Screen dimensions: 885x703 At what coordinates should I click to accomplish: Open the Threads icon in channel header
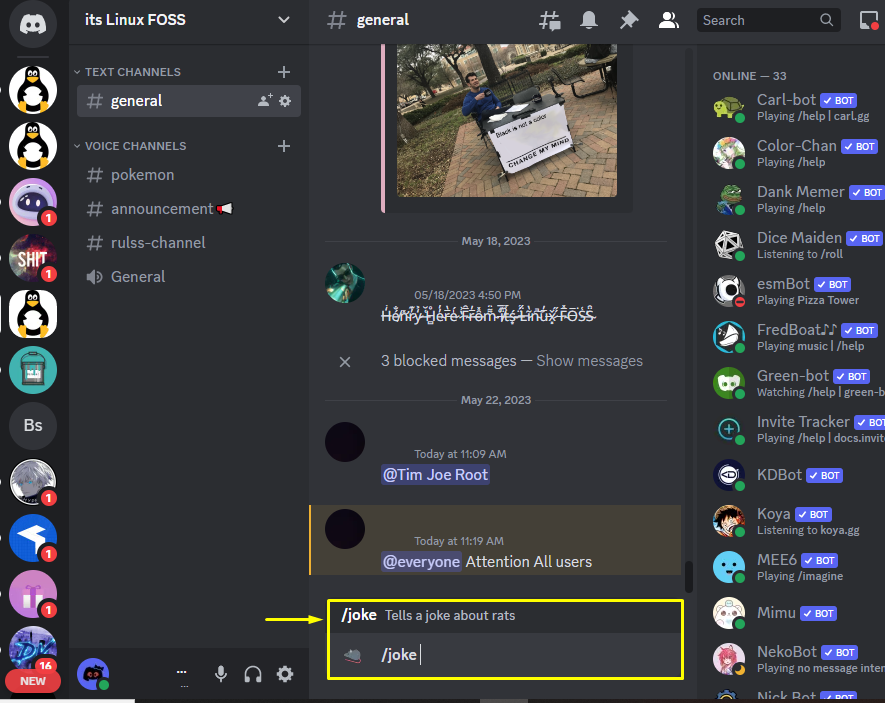(x=549, y=21)
